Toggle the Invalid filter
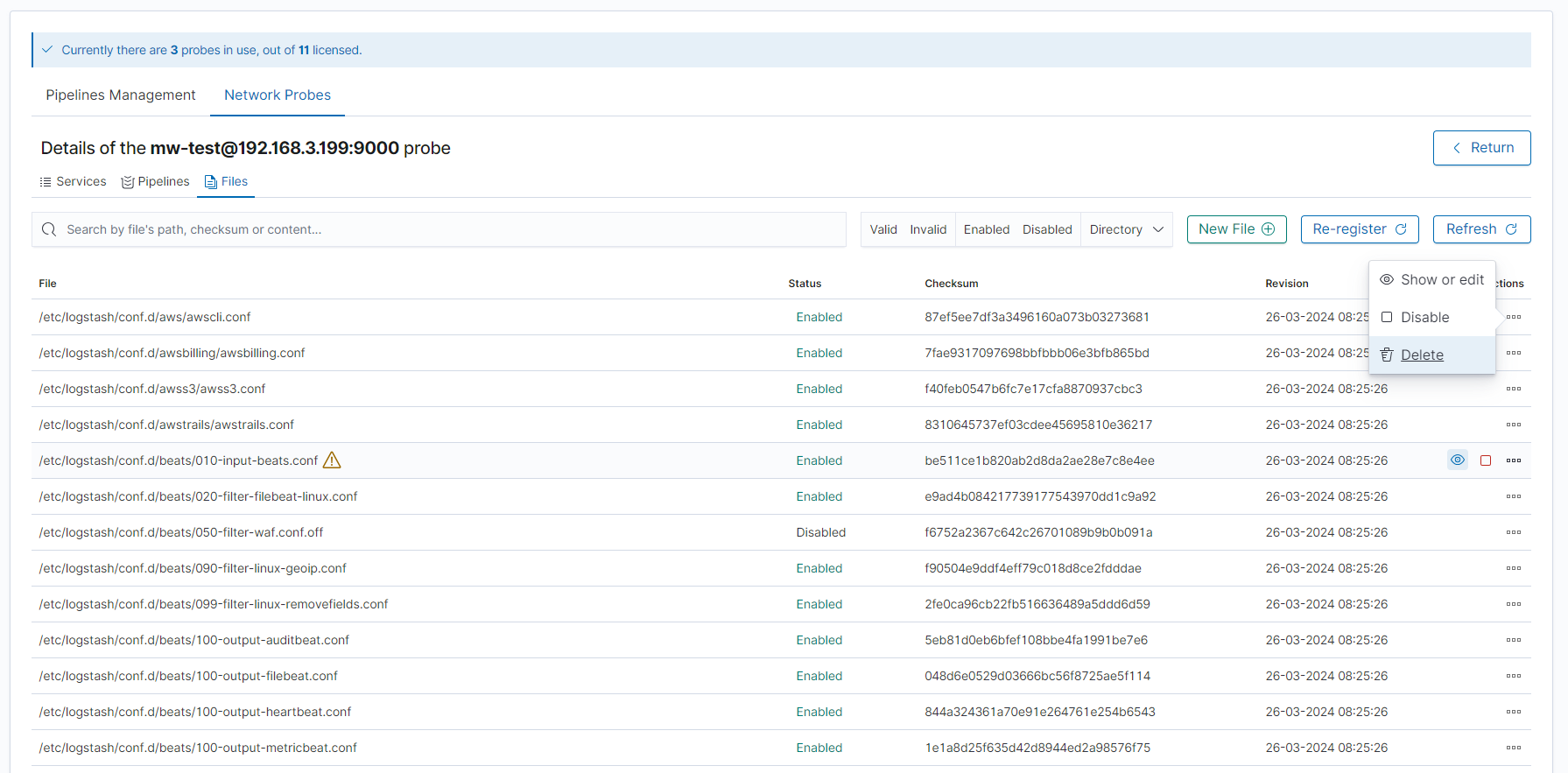 pos(927,229)
